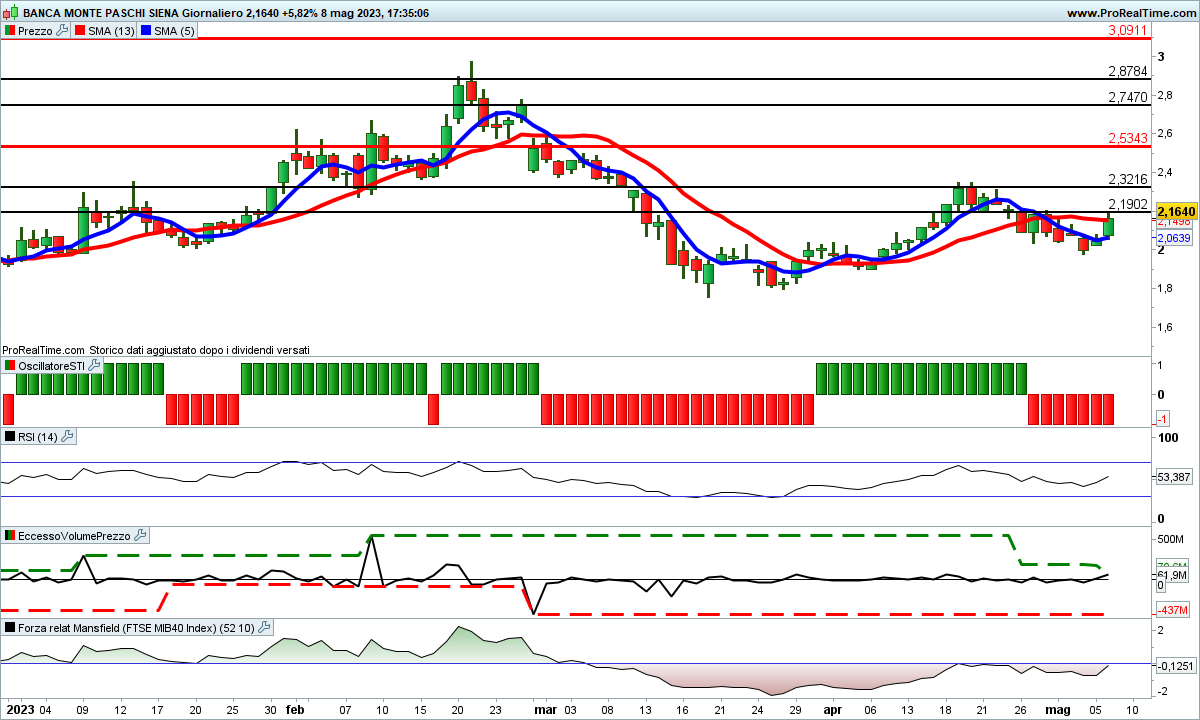Viewport: 1200px width, 720px height.
Task: Select the Prezzo label
Action: (36, 31)
